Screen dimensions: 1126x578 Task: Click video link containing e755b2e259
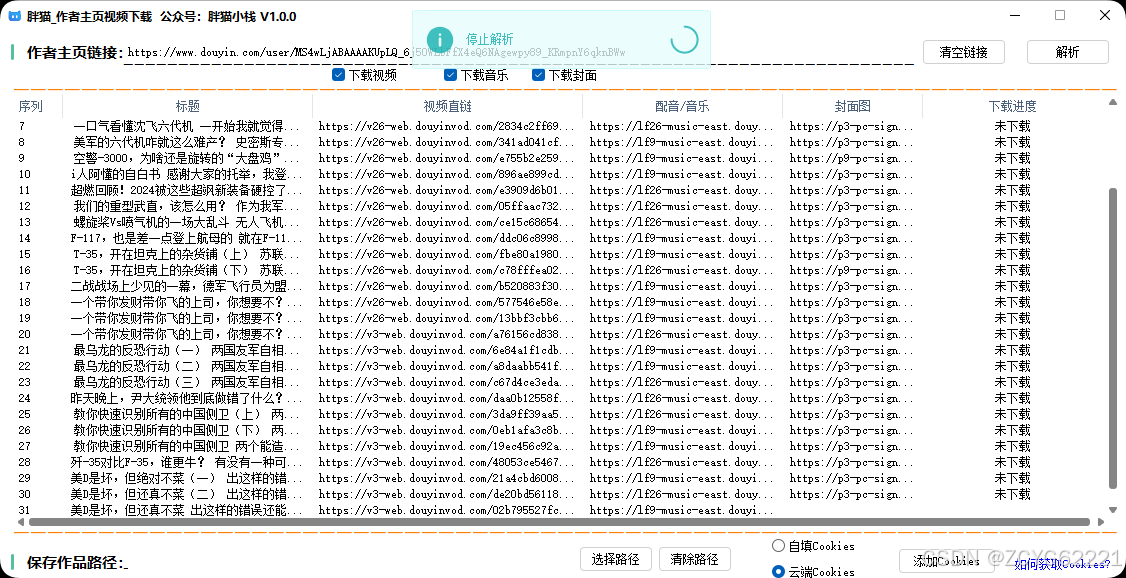[x=447, y=158]
